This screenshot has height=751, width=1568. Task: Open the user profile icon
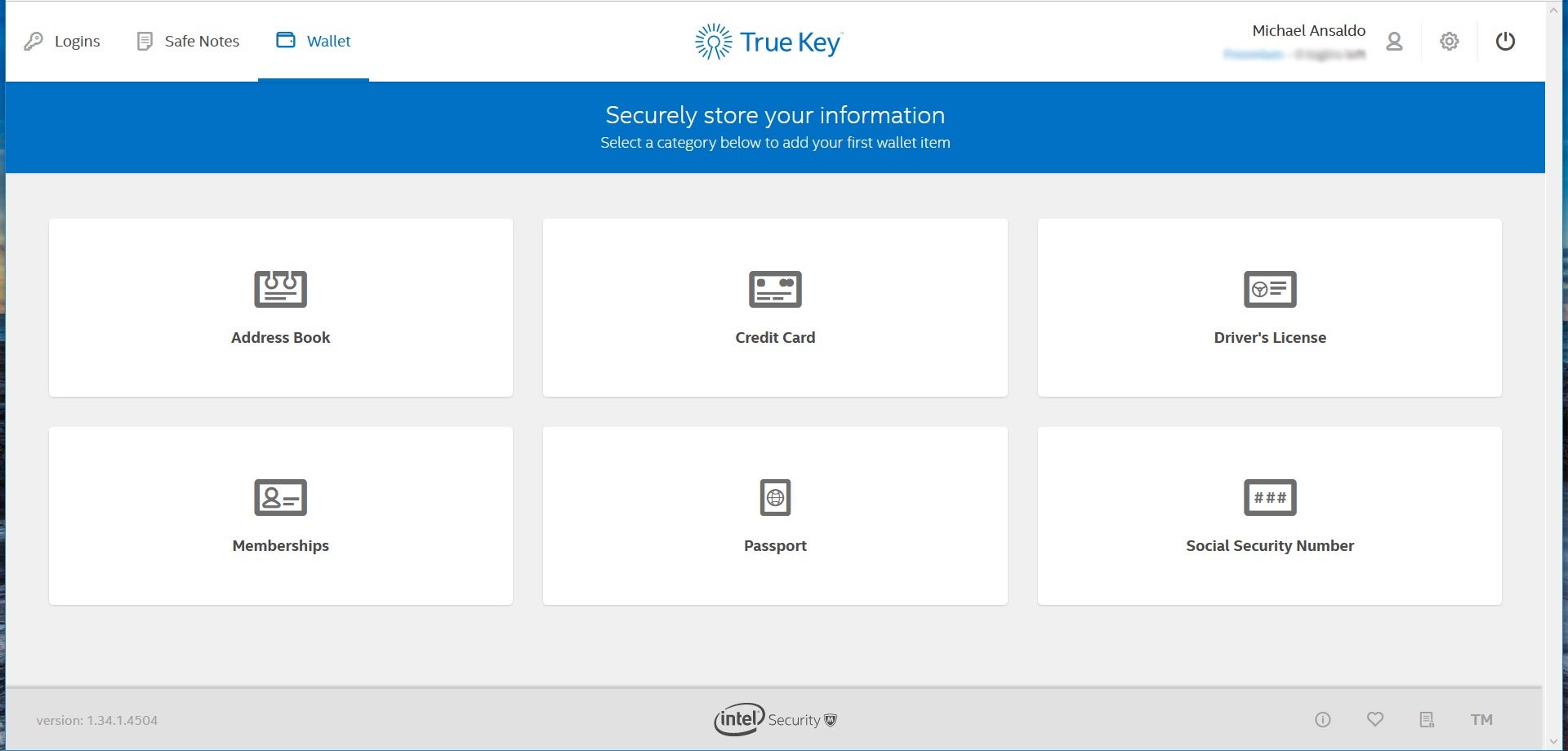[1394, 41]
